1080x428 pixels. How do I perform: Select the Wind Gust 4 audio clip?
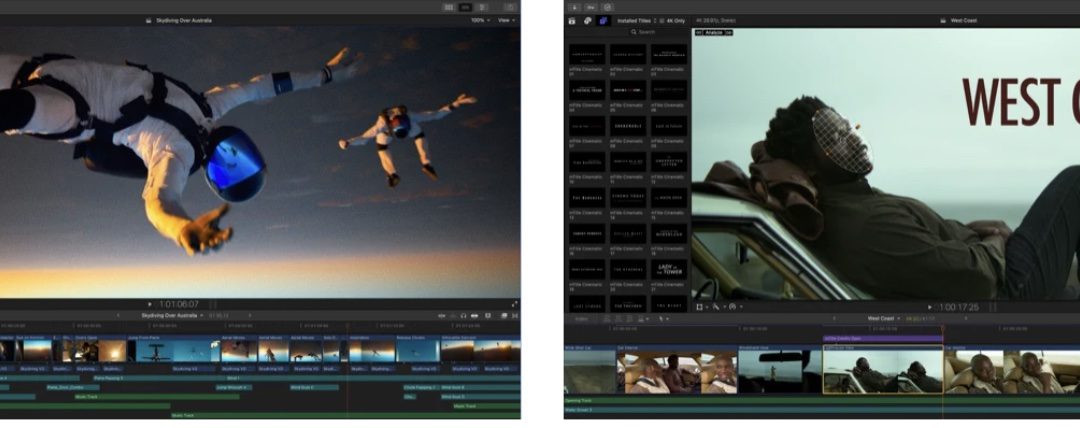tap(313, 387)
